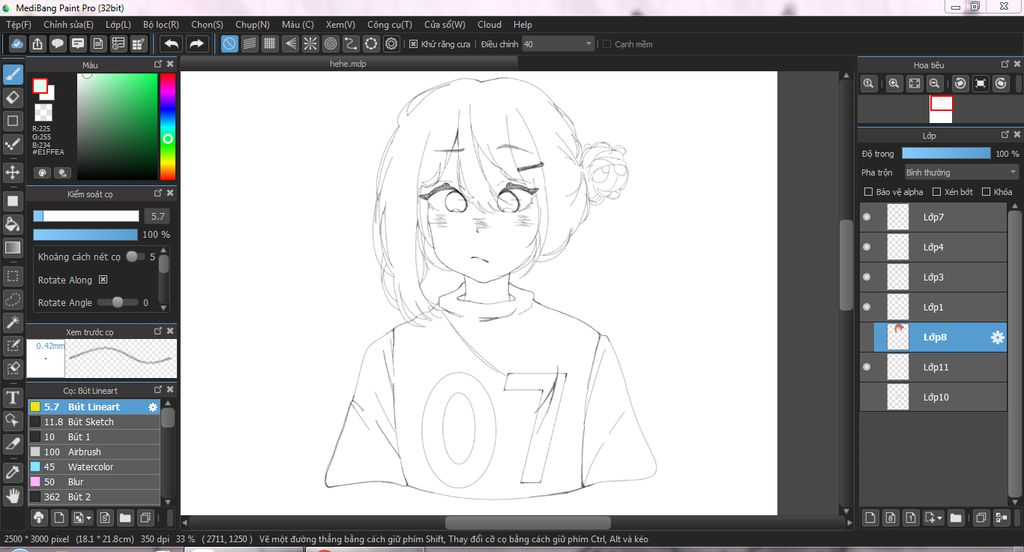This screenshot has height=552, width=1024.
Task: Select the Lasso tool
Action: (x=12, y=299)
